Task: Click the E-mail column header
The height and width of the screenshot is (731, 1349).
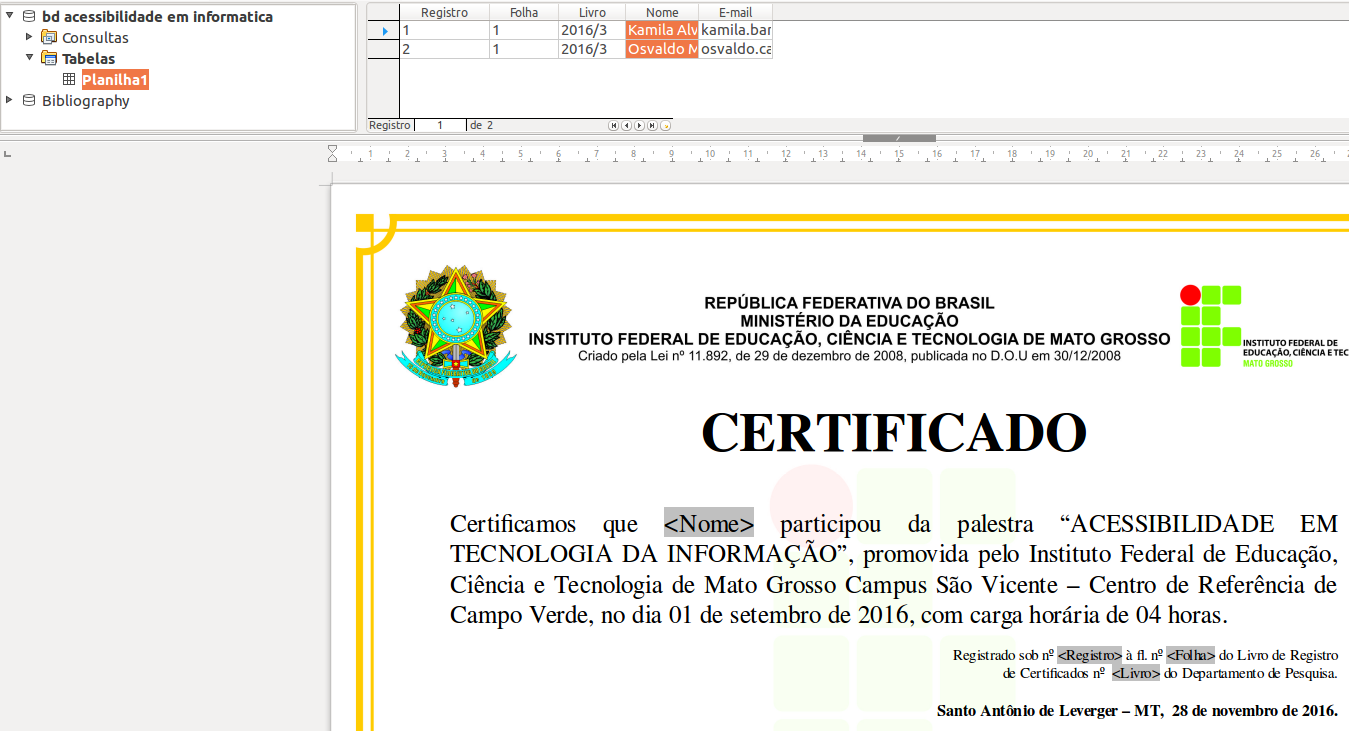Action: click(735, 12)
